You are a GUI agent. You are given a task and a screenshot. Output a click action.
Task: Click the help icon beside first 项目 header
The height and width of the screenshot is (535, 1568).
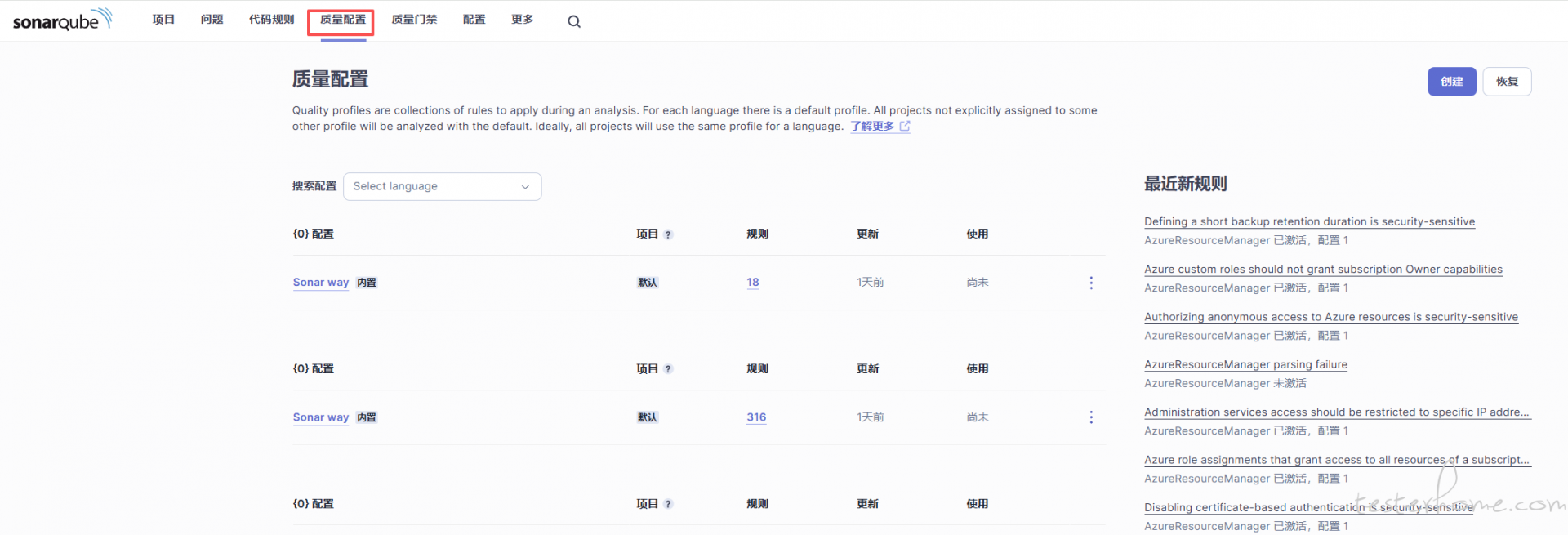pos(668,234)
